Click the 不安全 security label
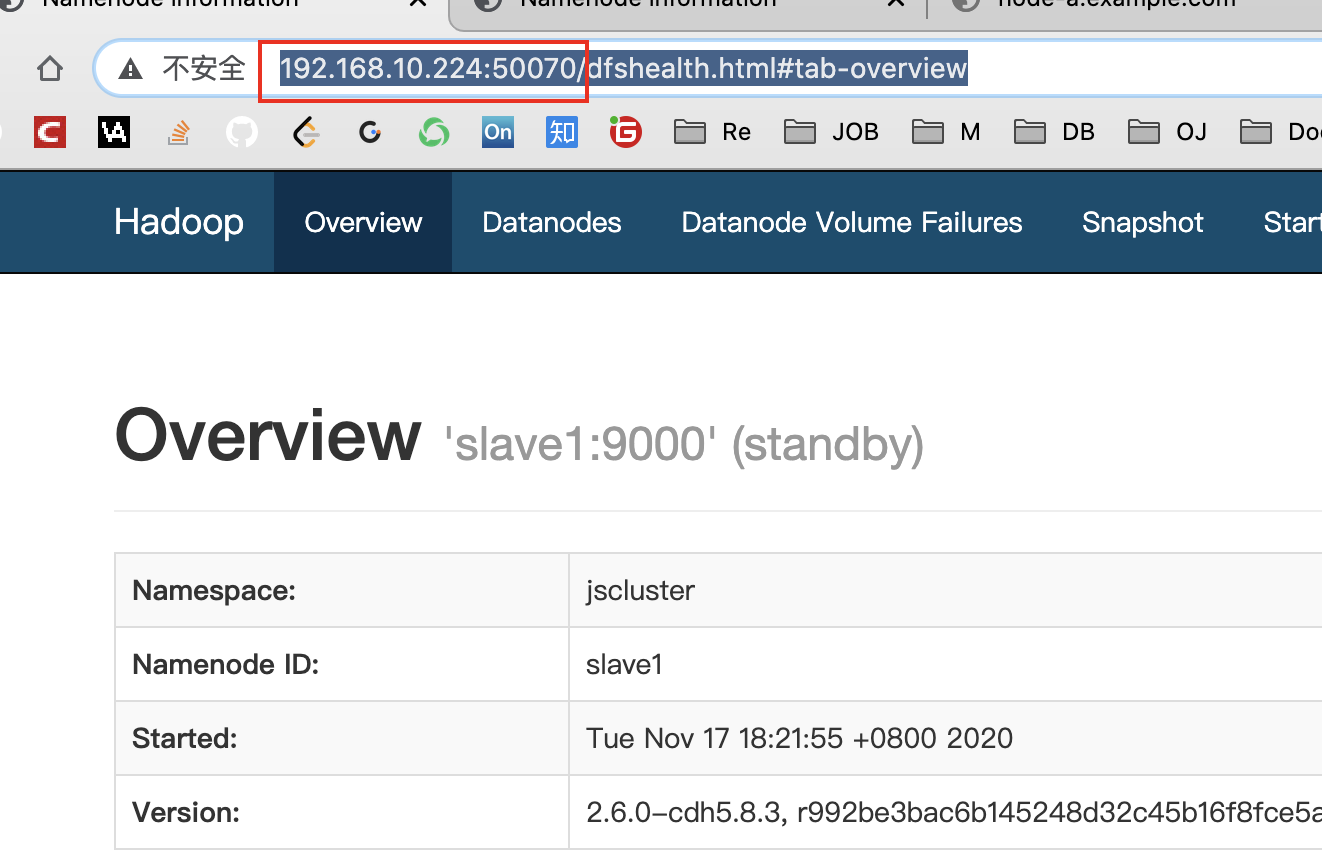 click(204, 69)
